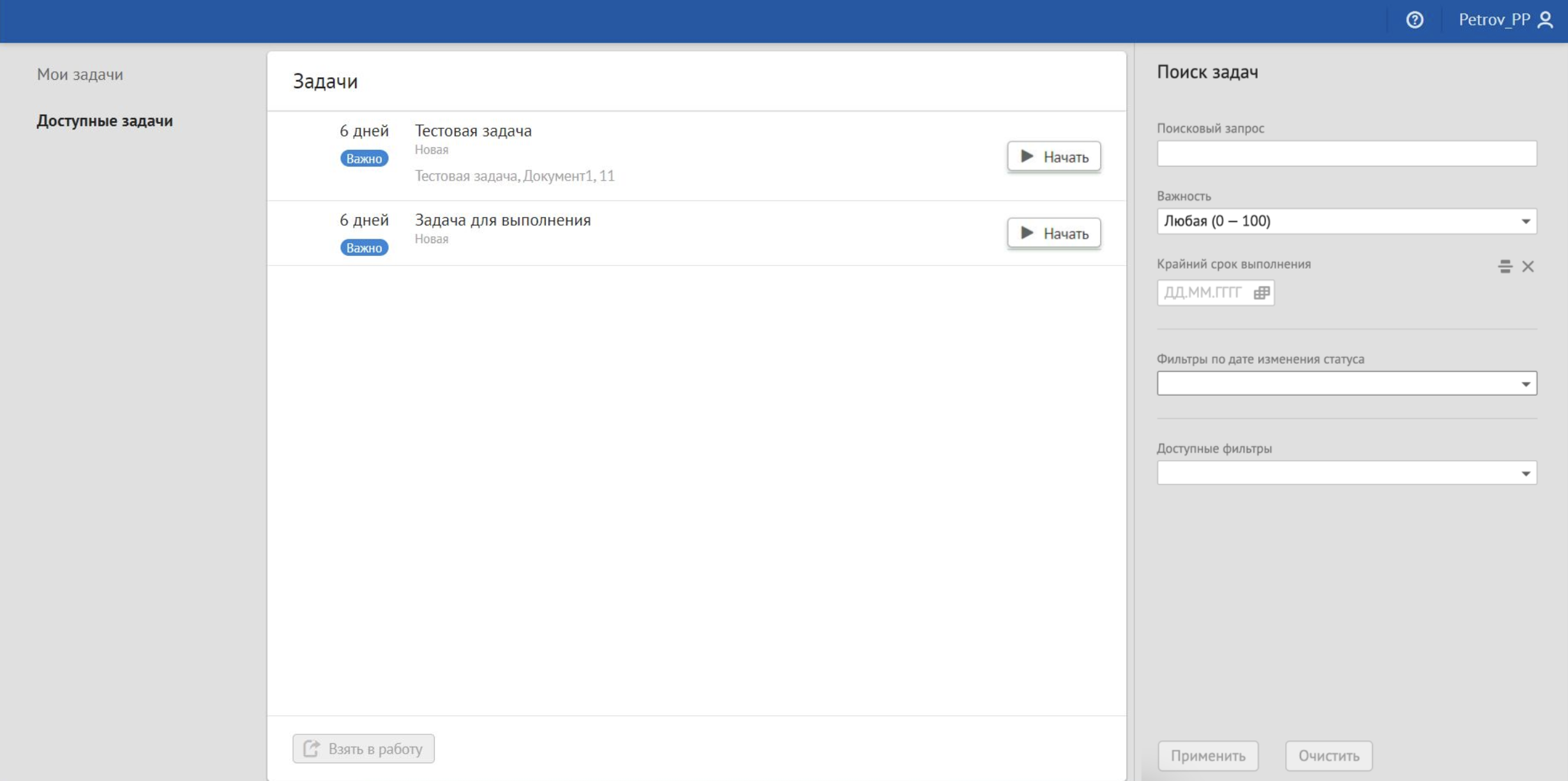Screen dimensions: 1568x781
Task: Focus the Поисковый запрос search field
Action: coord(1346,154)
